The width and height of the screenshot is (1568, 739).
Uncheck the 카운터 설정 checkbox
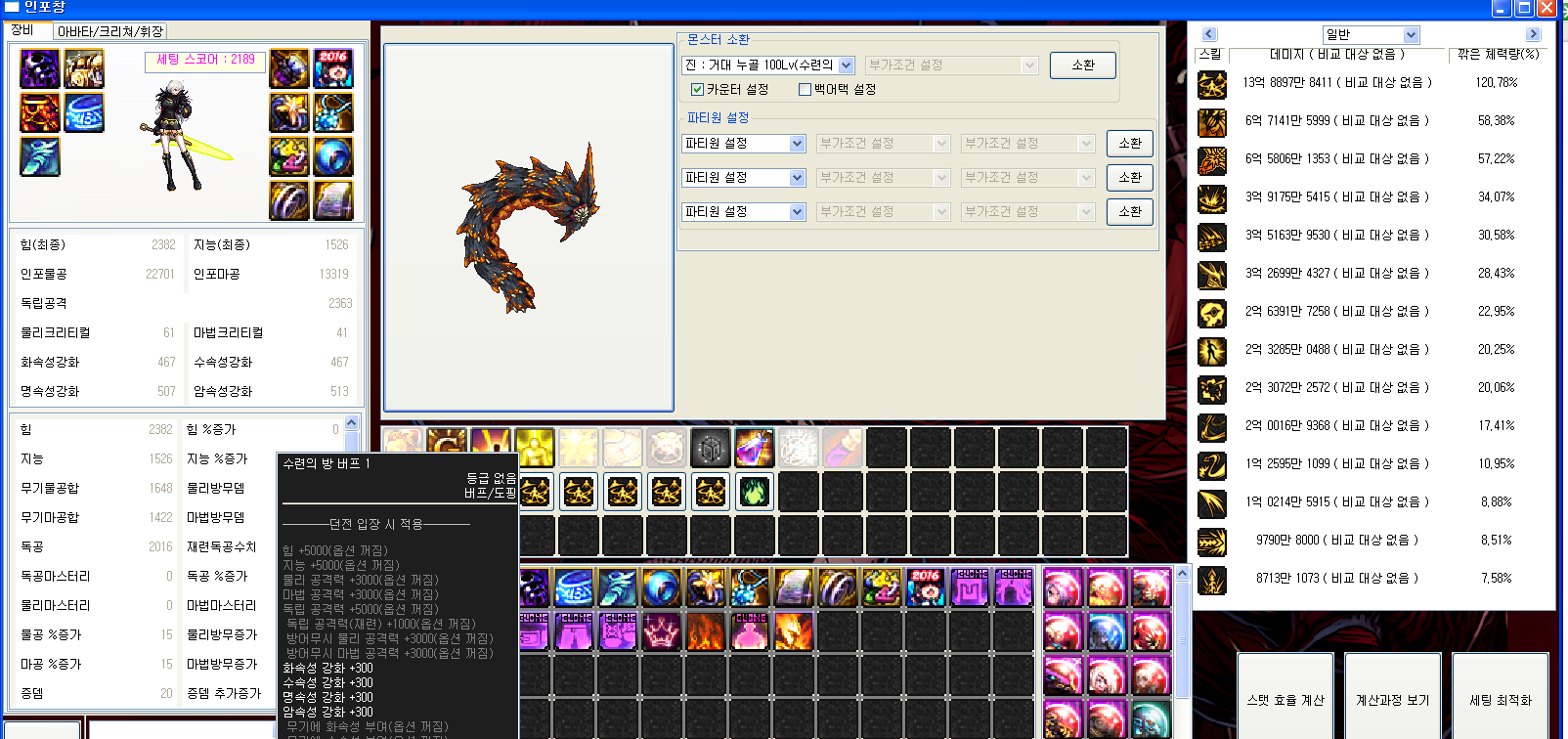(x=698, y=89)
